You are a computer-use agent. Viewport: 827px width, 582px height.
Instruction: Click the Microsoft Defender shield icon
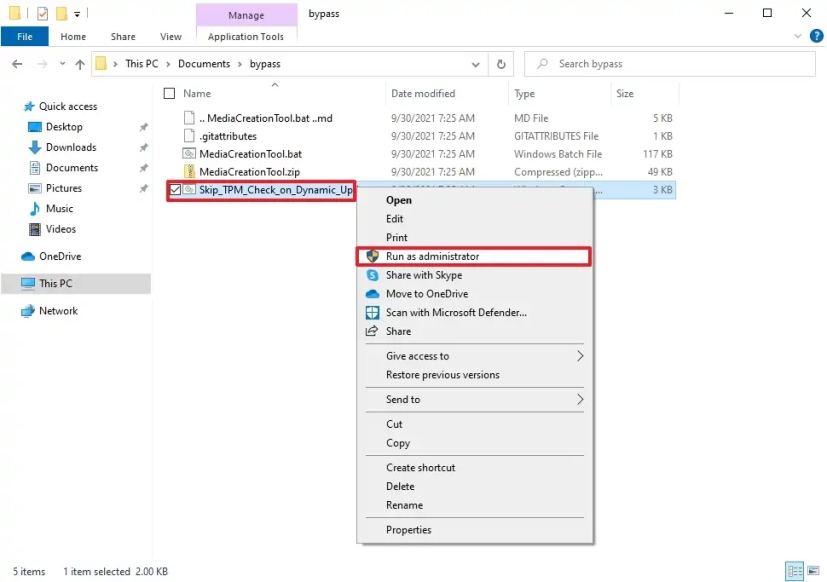tap(372, 313)
